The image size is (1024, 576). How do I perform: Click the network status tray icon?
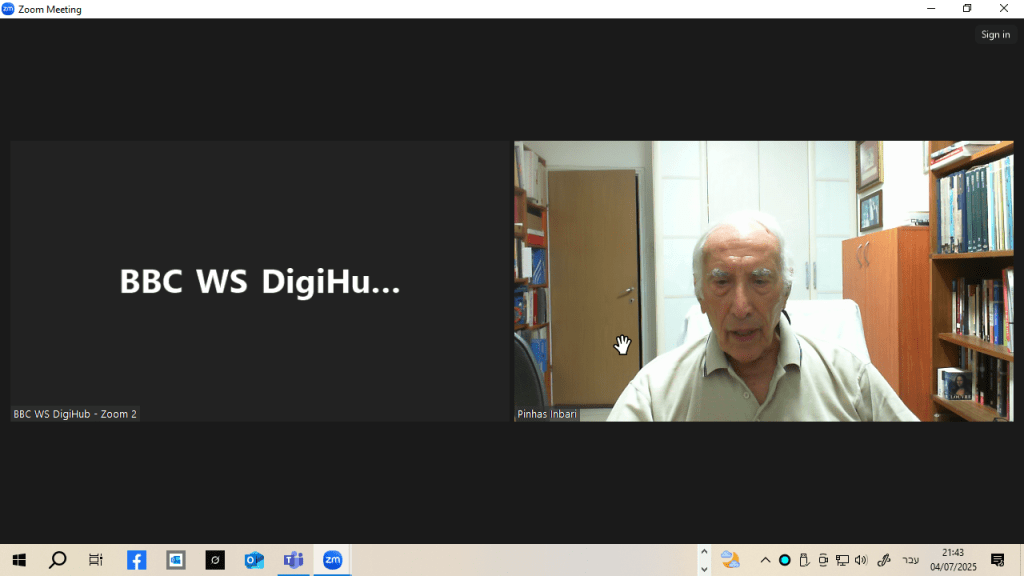tap(842, 560)
